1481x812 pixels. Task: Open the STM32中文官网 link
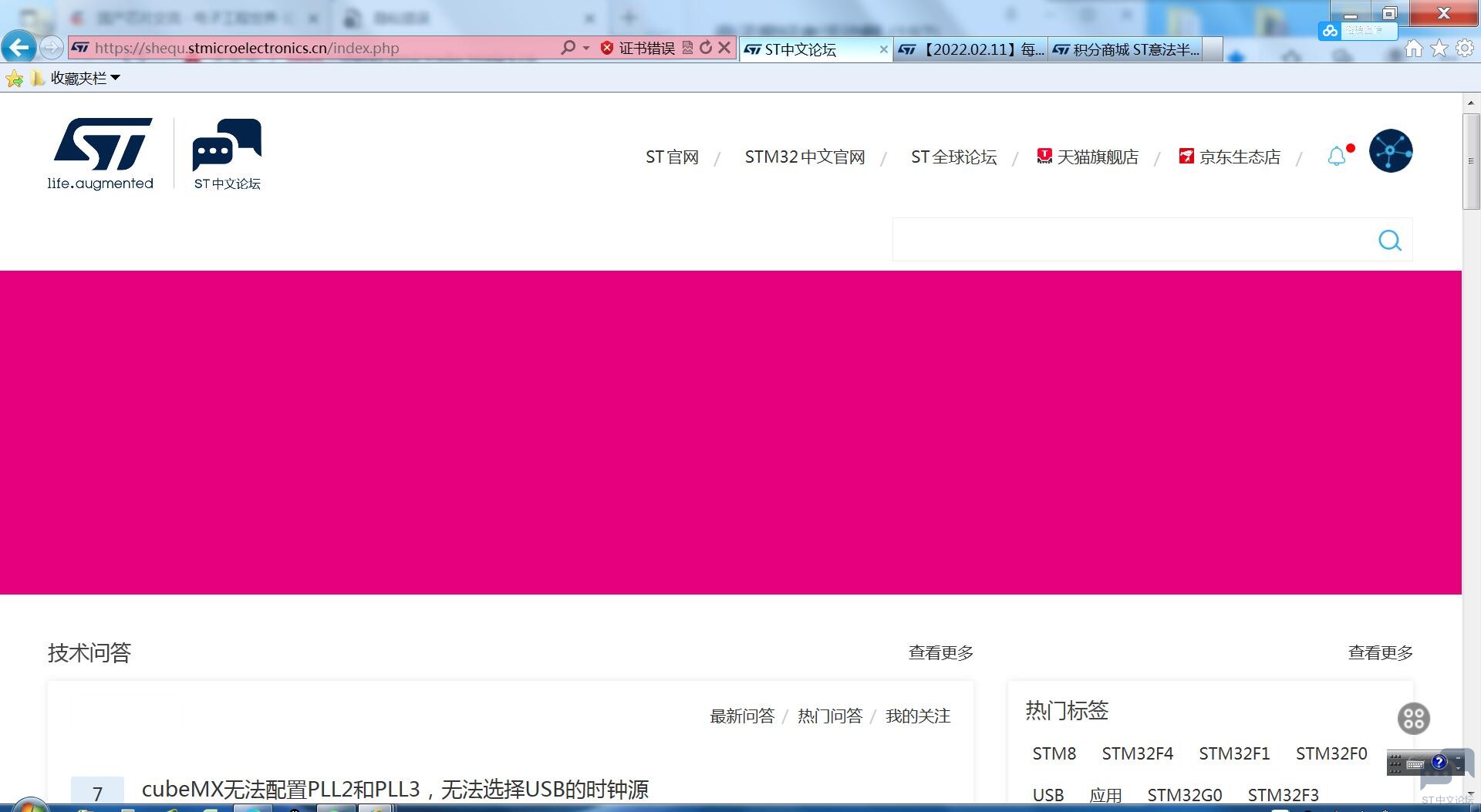pyautogui.click(x=805, y=157)
